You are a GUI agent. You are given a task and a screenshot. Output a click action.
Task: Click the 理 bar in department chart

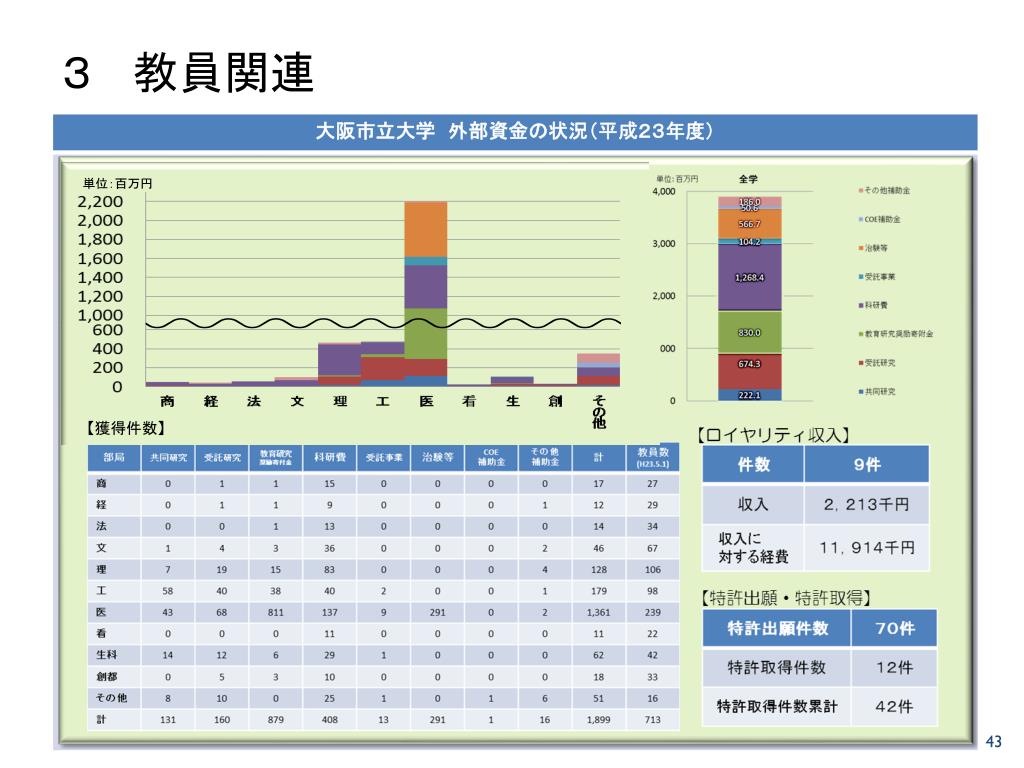tap(340, 364)
